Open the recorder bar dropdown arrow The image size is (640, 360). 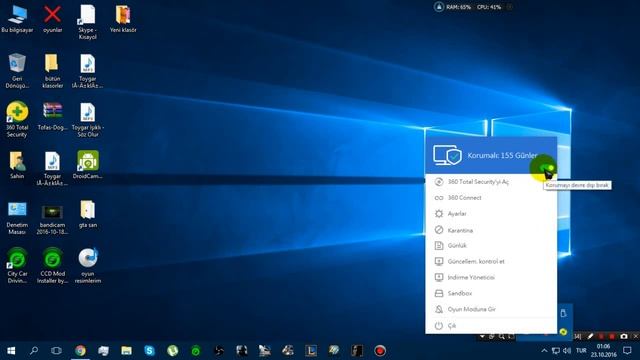click(482, 337)
